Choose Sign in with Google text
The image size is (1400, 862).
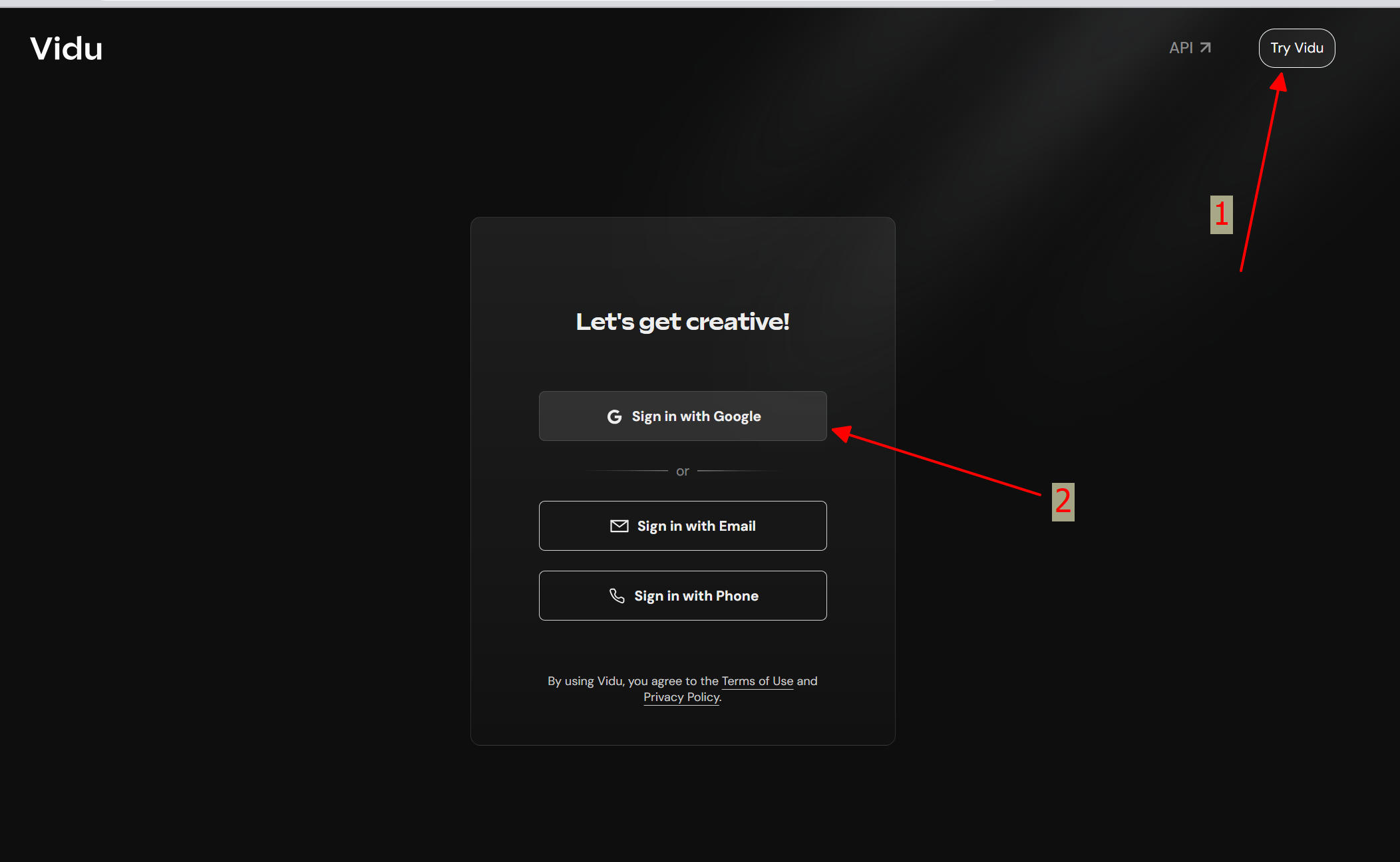(696, 416)
